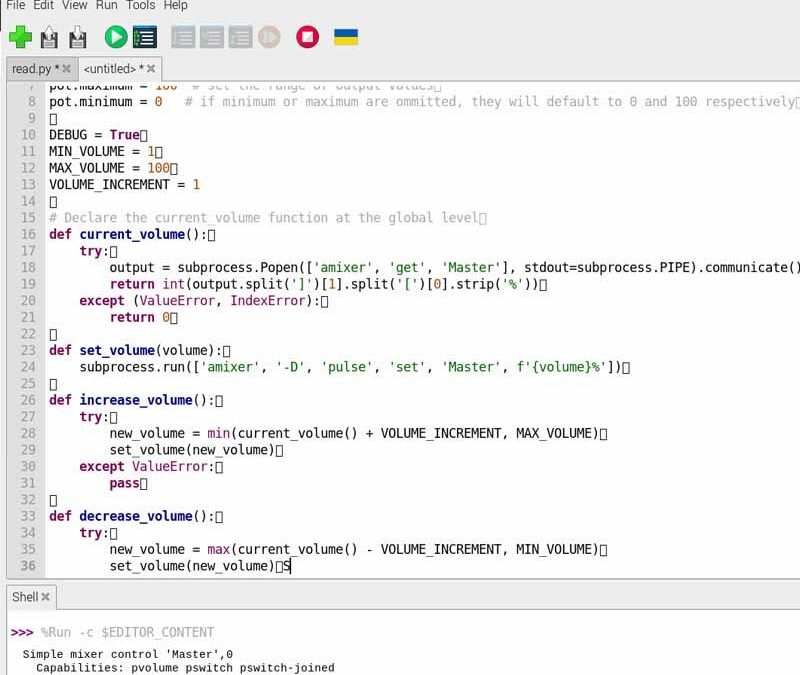The image size is (800, 675).
Task: Open the Help menu
Action: (176, 5)
